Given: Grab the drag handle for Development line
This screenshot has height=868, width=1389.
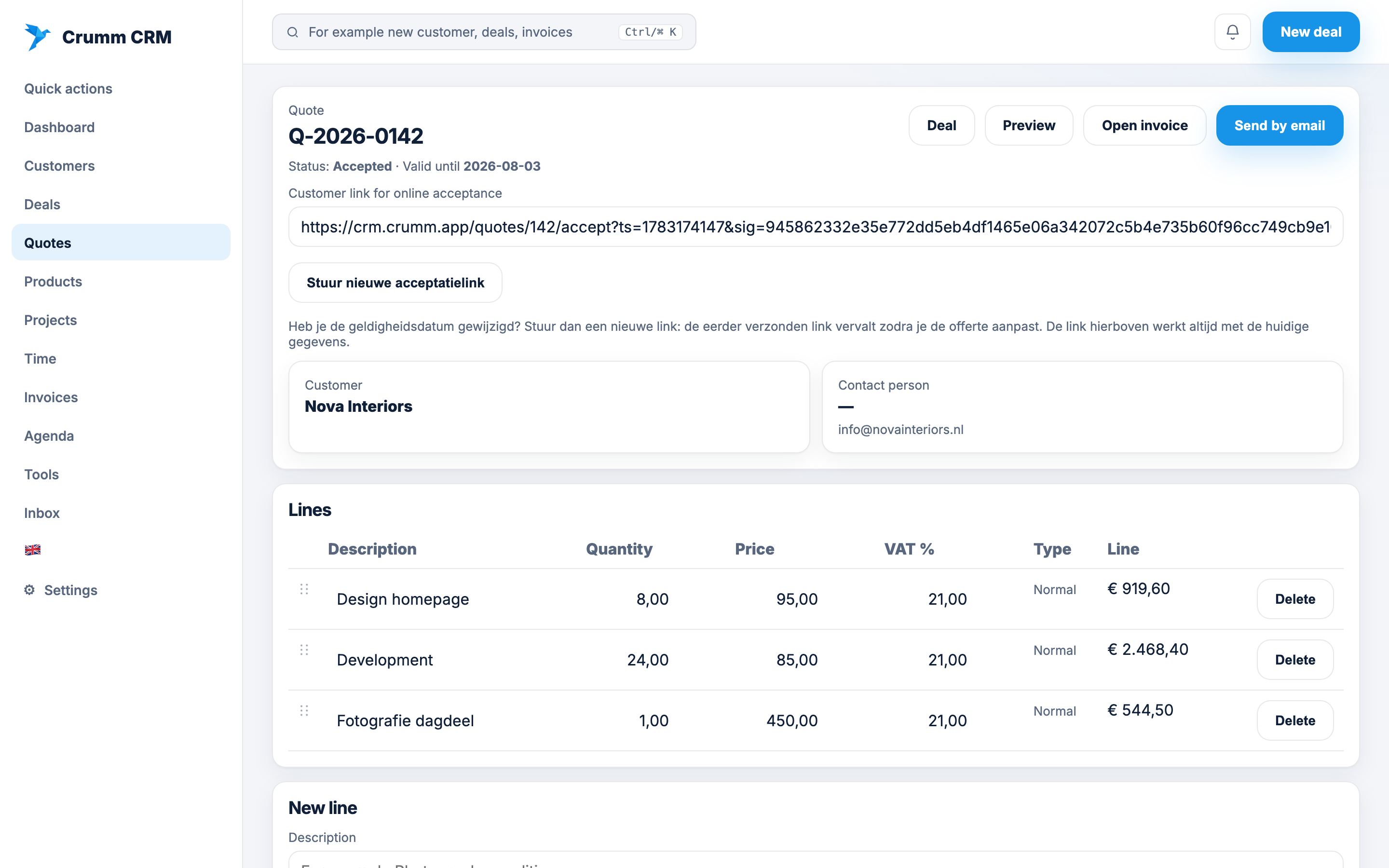Looking at the screenshot, I should click(x=304, y=650).
